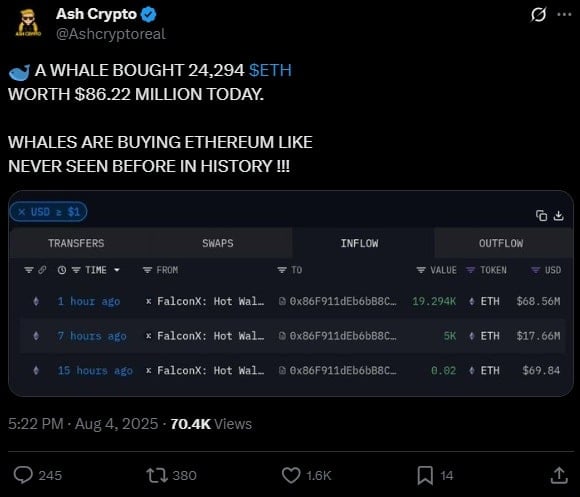Select the SWAPS tab
Image resolution: width=580 pixels, height=497 pixels.
click(x=218, y=243)
